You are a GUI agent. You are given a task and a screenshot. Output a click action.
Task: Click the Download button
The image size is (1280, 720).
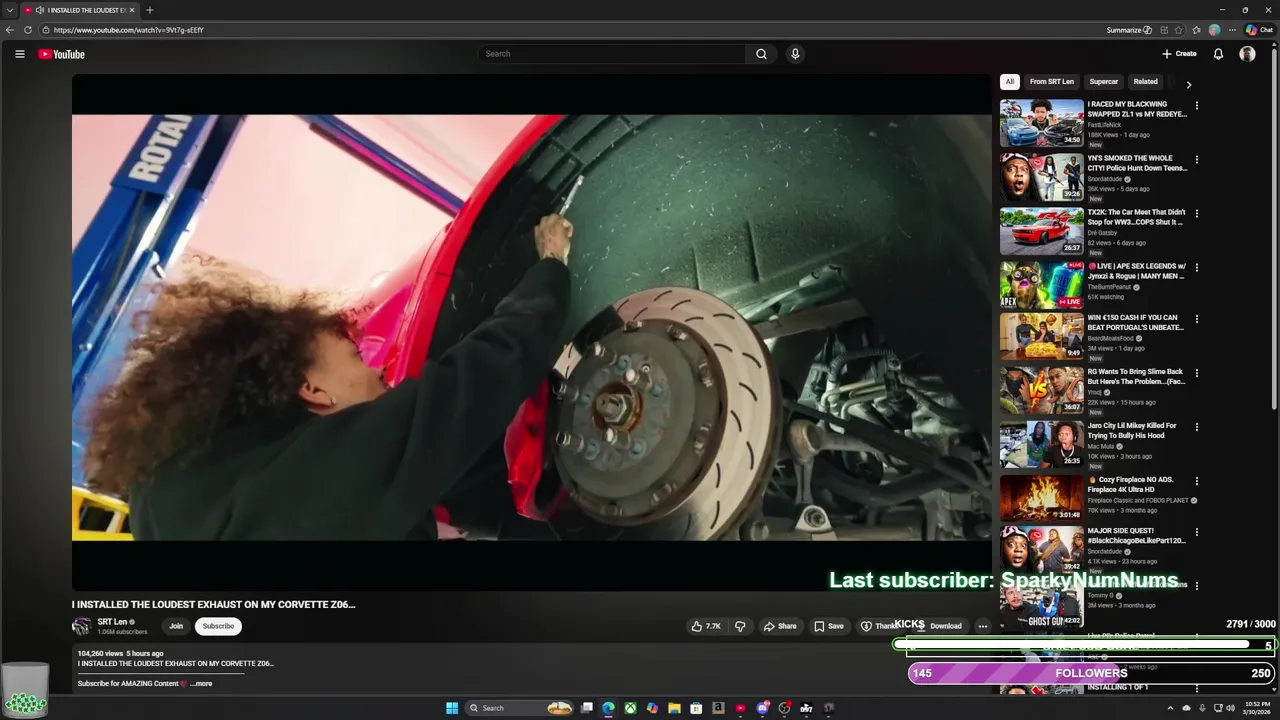tap(940, 626)
